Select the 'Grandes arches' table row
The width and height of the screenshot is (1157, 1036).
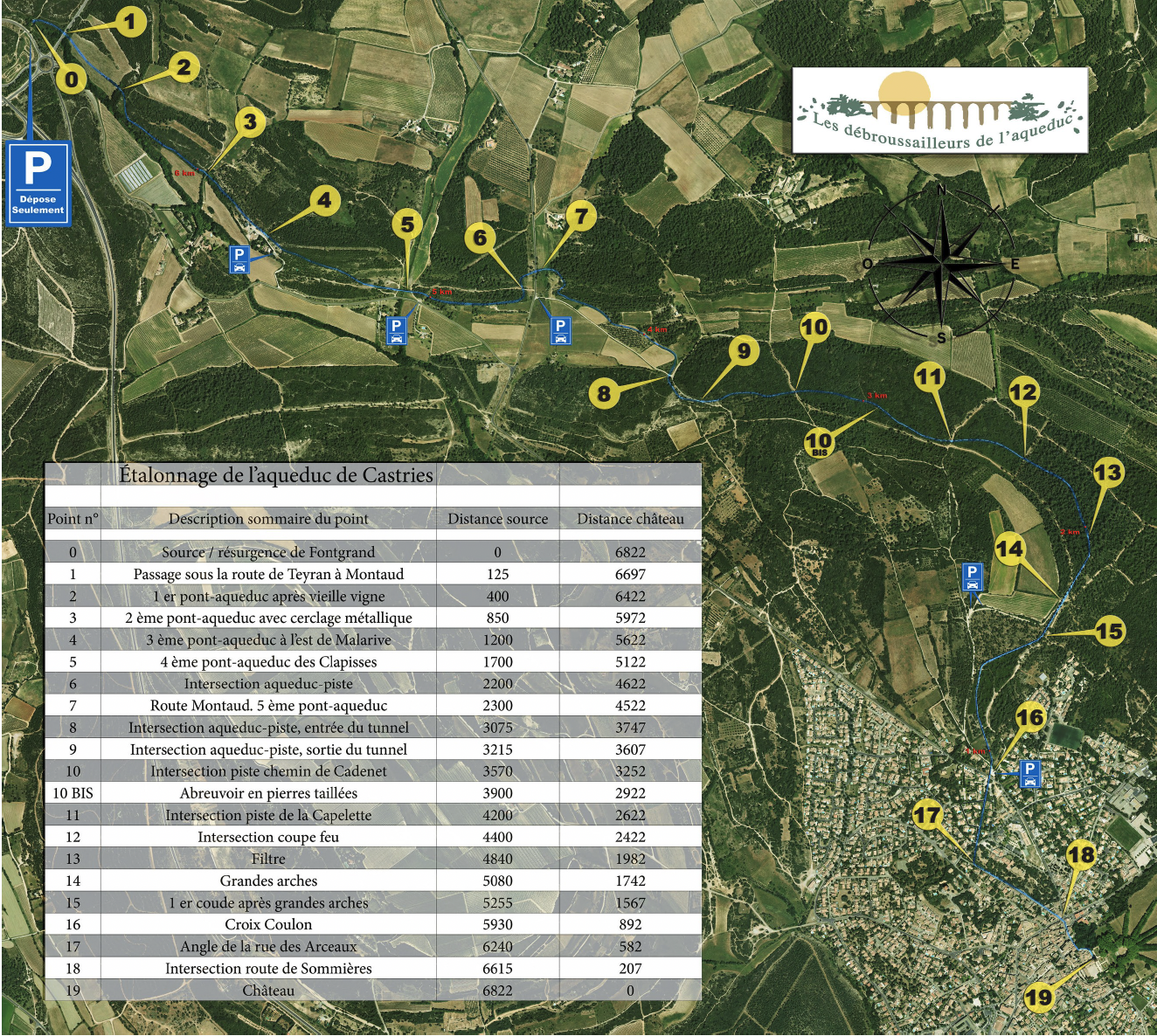(x=268, y=881)
